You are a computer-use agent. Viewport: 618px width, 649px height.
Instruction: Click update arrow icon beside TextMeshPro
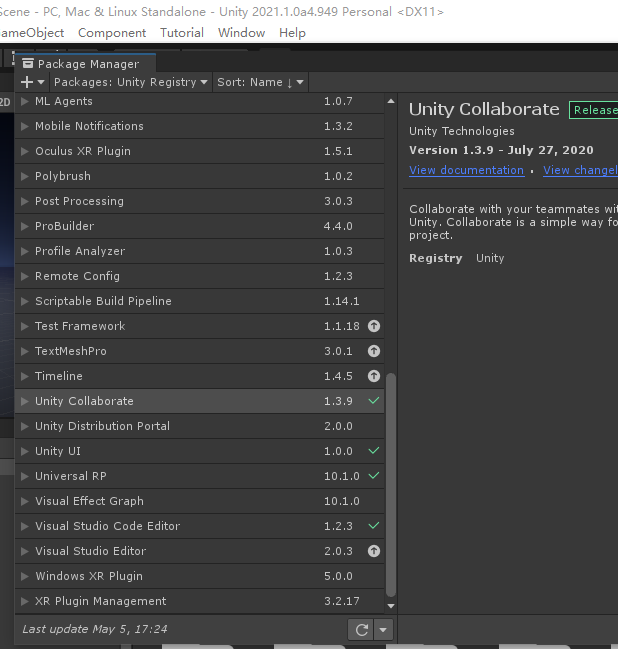(374, 351)
